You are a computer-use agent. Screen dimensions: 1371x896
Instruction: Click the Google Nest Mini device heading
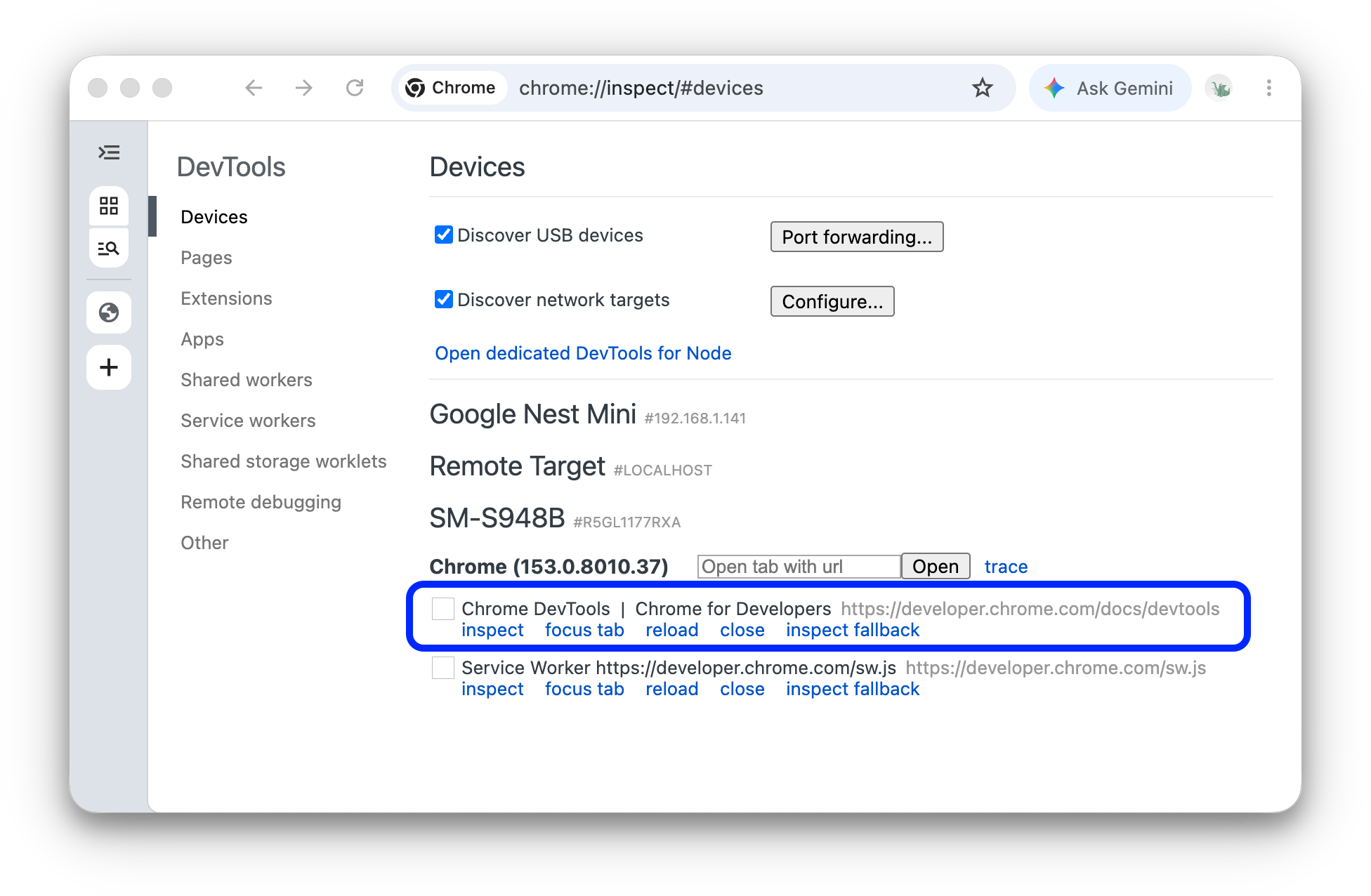[x=533, y=414]
